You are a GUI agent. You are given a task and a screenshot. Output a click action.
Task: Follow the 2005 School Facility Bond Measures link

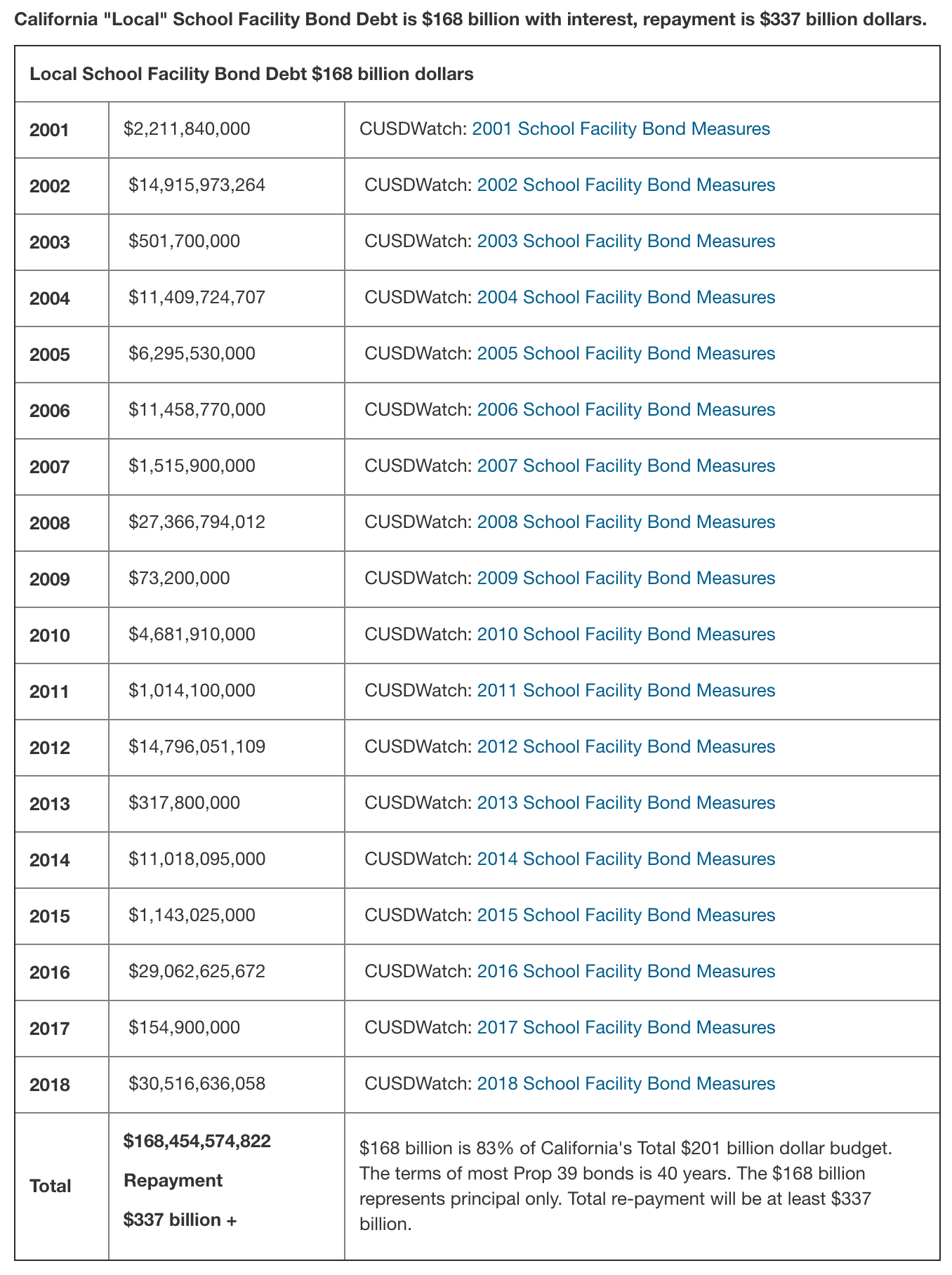tap(626, 354)
